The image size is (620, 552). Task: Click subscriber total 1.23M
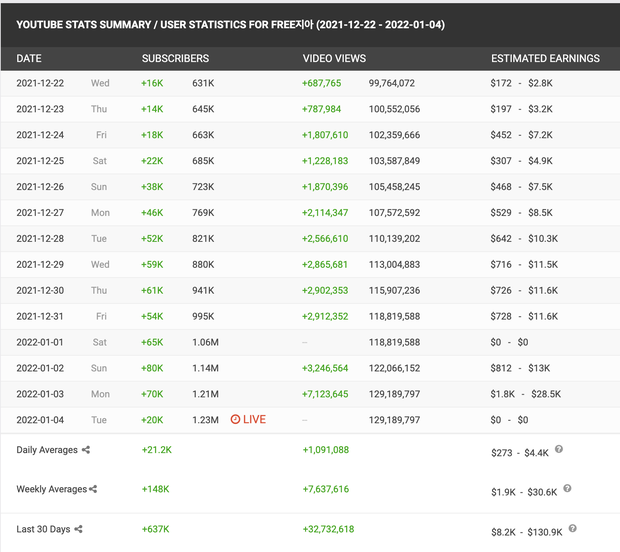coord(206,420)
